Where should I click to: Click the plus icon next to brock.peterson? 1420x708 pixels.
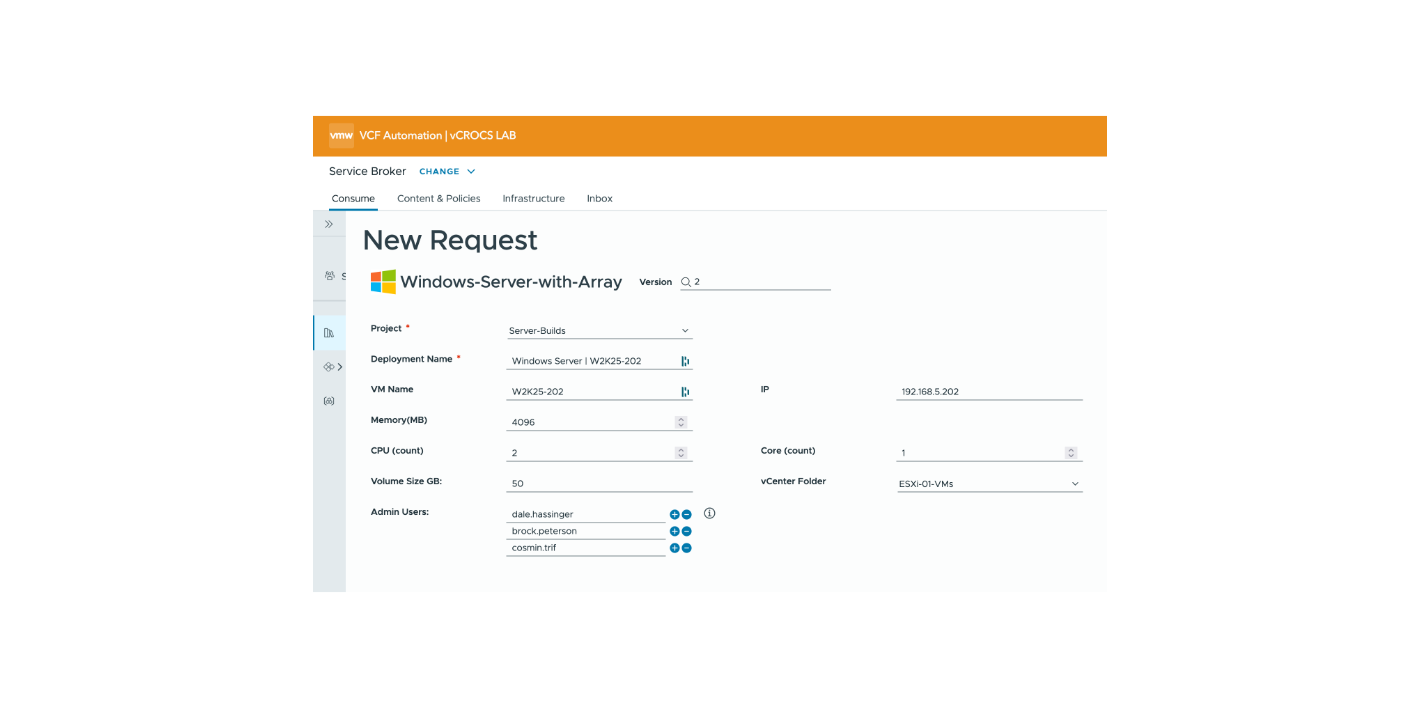(x=675, y=531)
